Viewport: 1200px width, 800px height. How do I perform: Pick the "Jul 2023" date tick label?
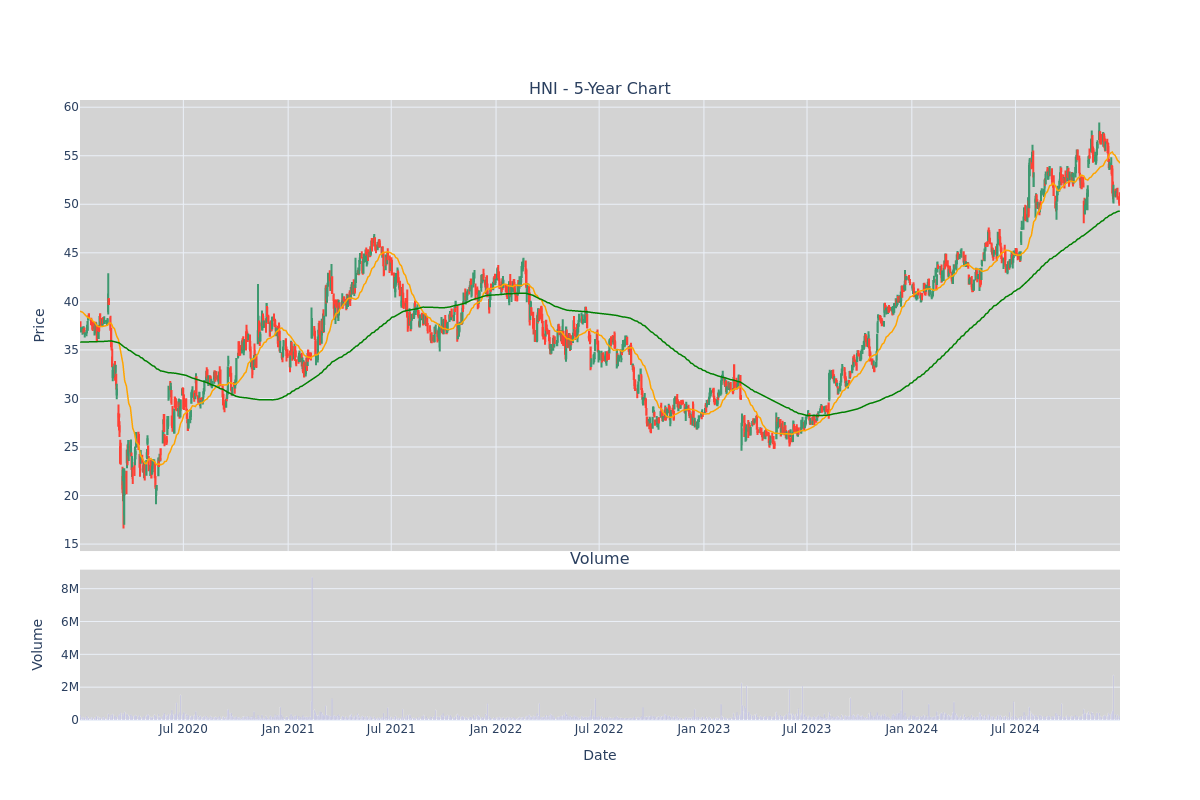[807, 729]
